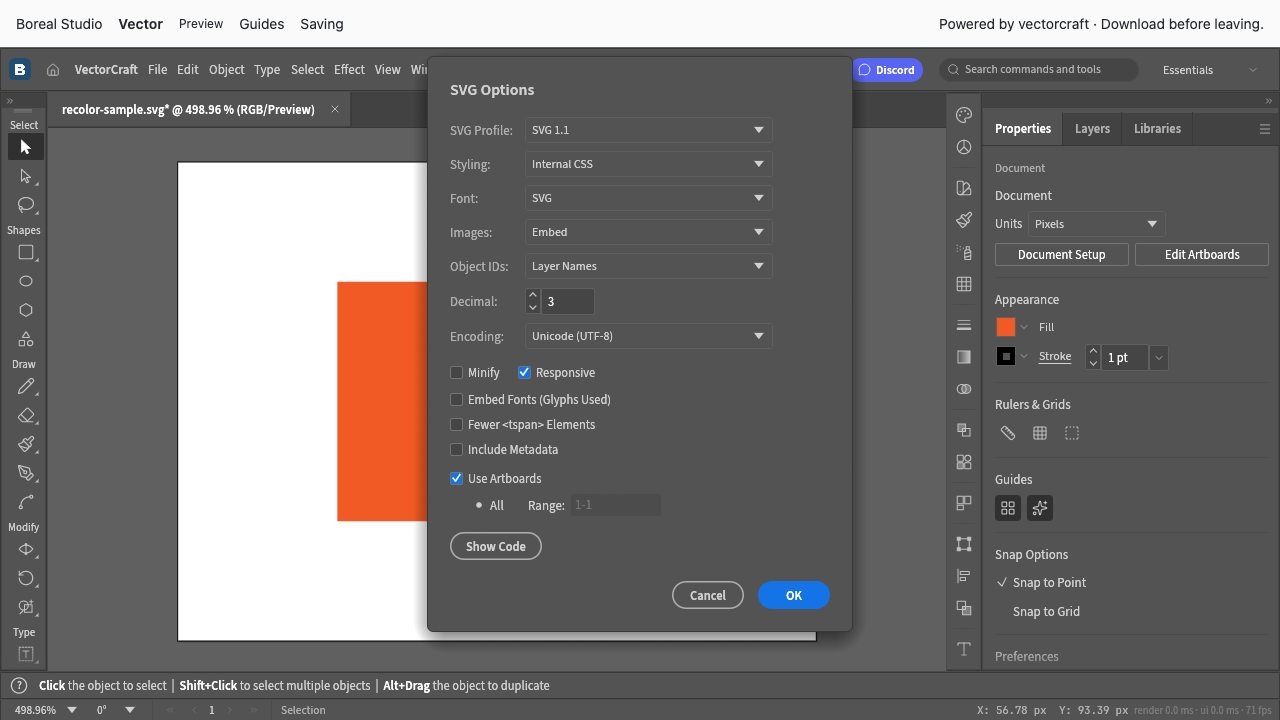
Task: Open the Font dropdown
Action: pos(649,198)
